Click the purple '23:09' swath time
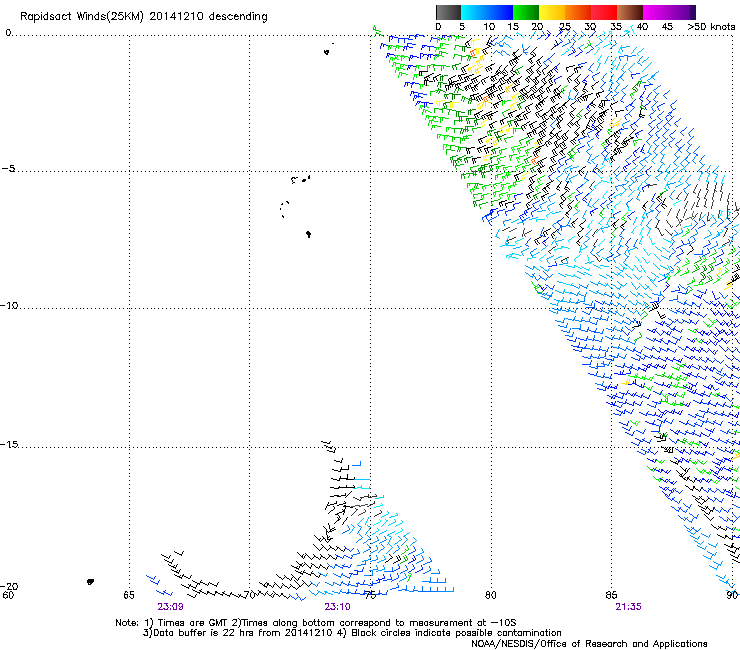The image size is (740, 650). click(x=170, y=607)
